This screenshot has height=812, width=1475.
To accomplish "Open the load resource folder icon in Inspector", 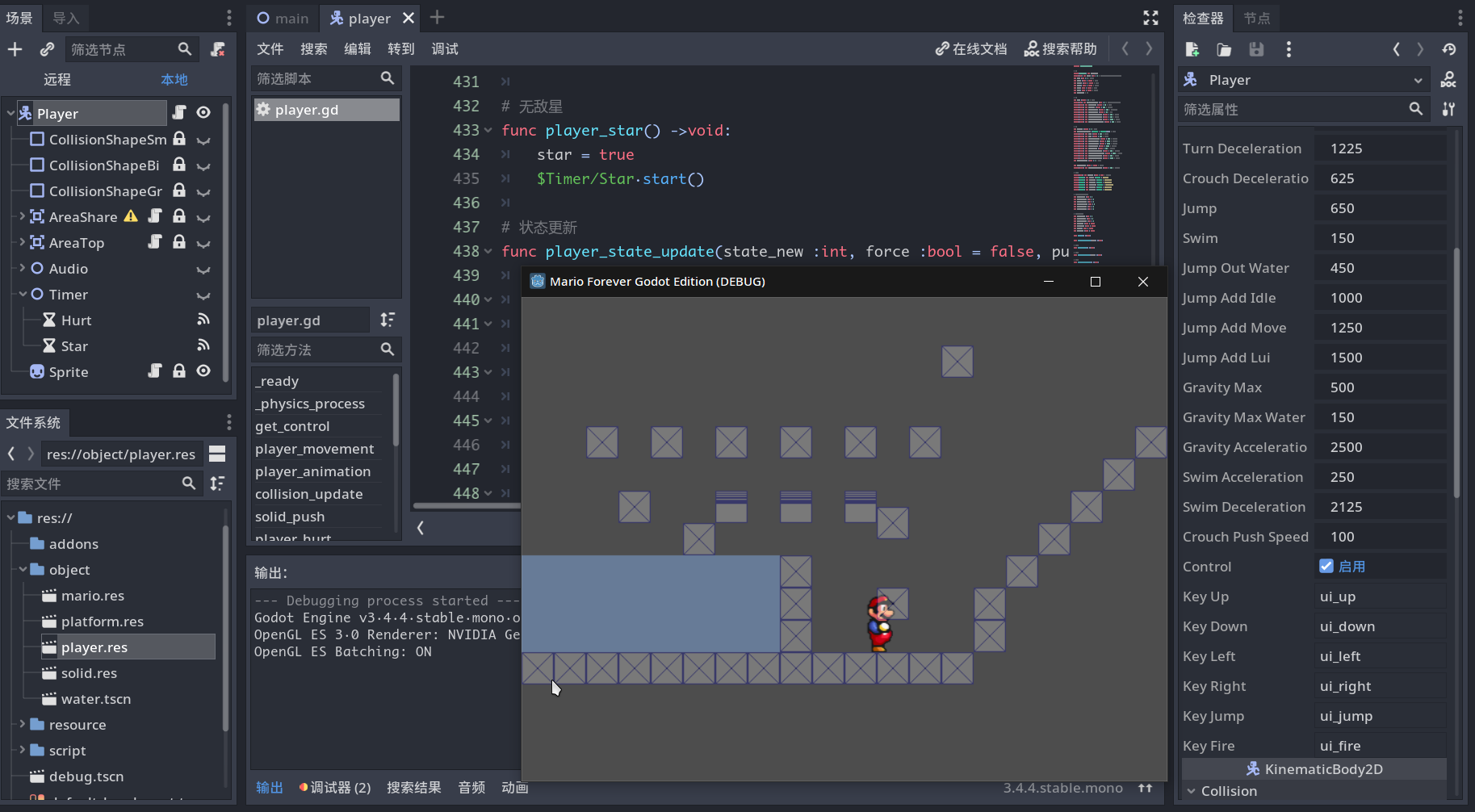I will [1223, 48].
